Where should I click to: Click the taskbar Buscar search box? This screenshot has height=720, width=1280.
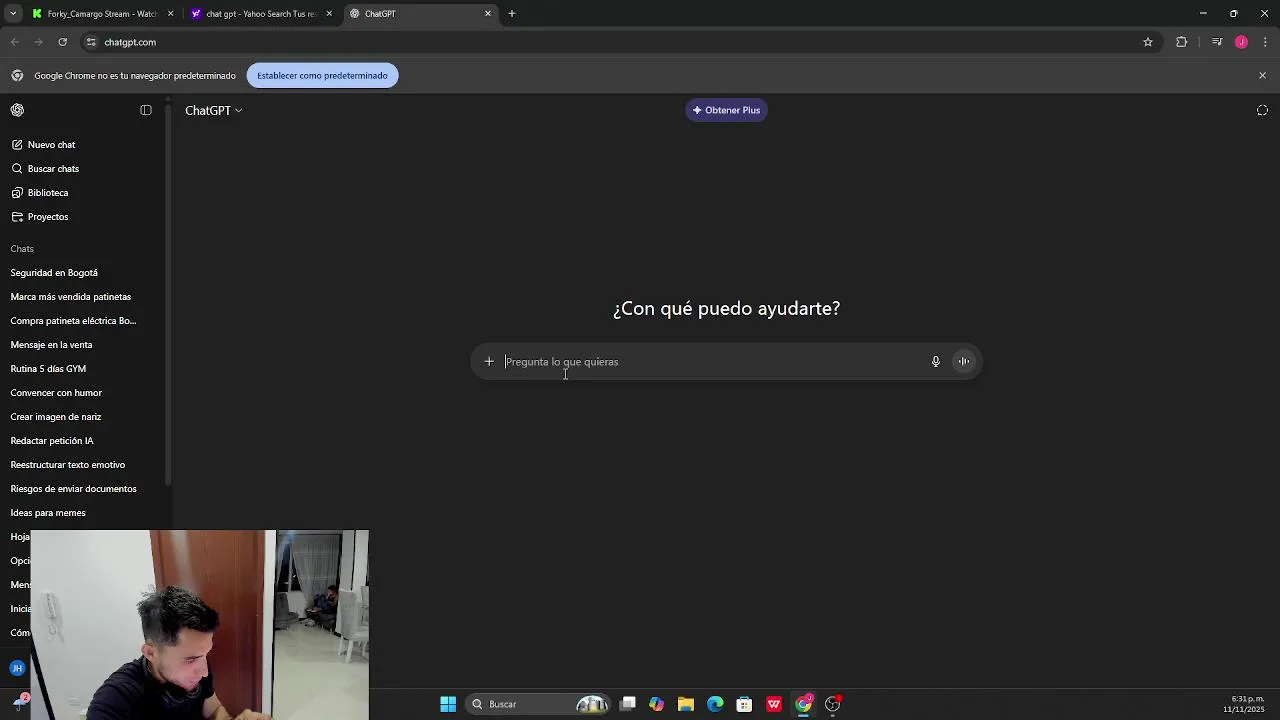click(540, 704)
